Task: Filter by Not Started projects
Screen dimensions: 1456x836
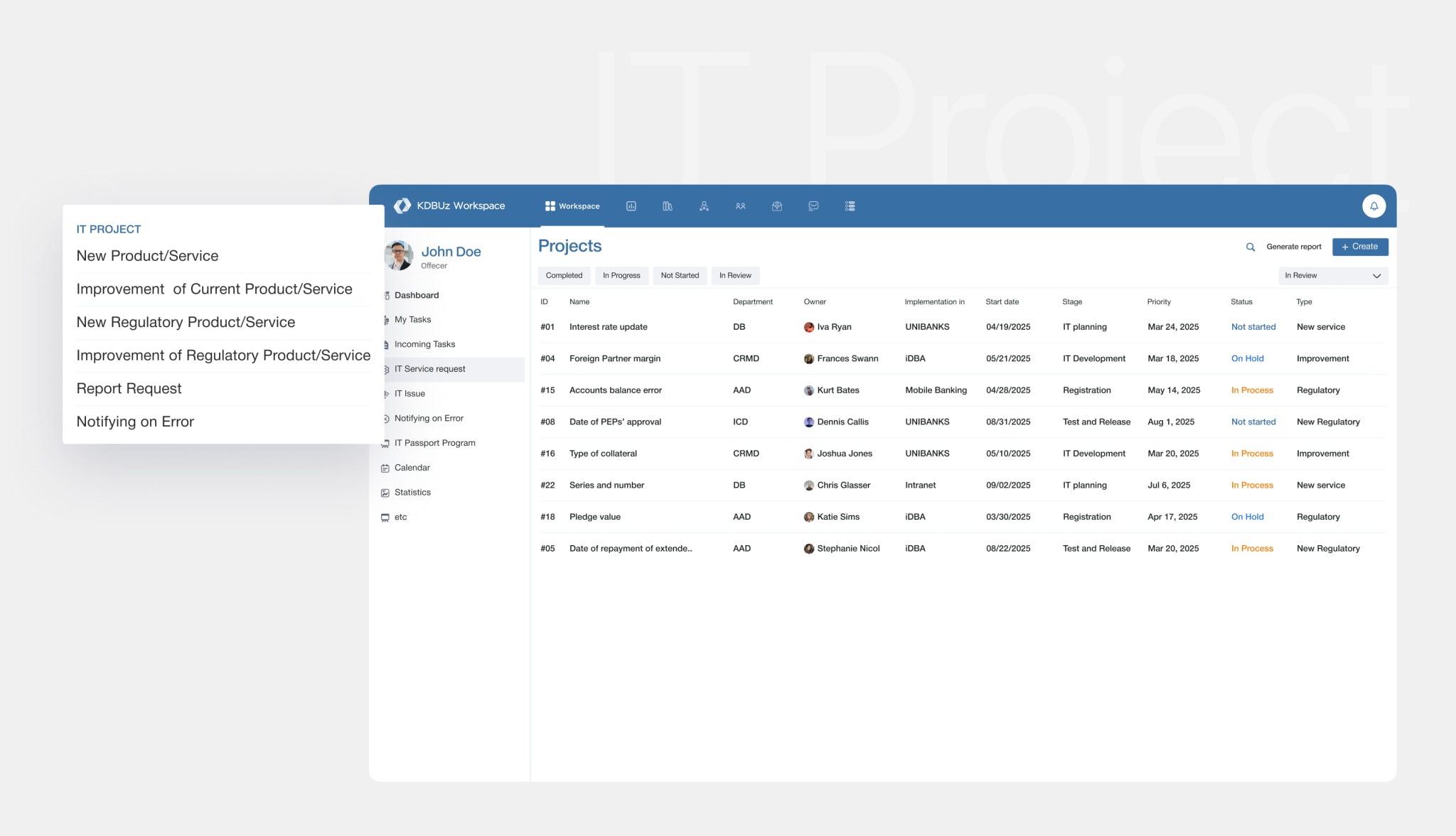Action: [680, 276]
